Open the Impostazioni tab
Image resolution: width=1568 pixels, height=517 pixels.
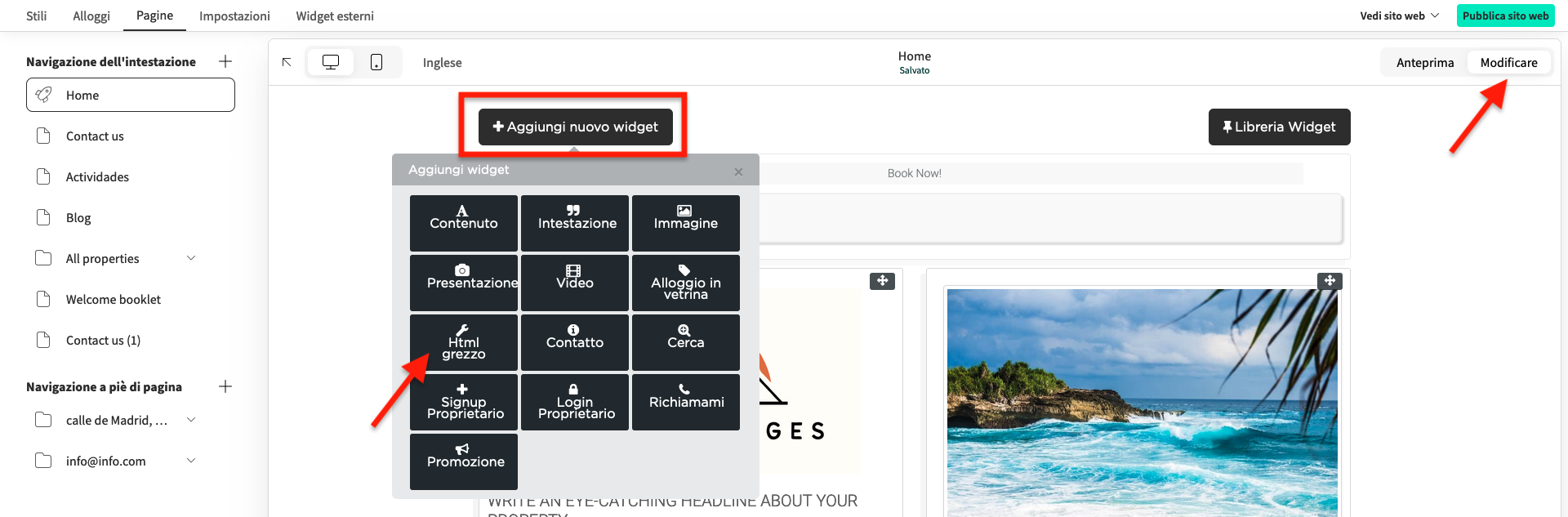click(x=234, y=16)
